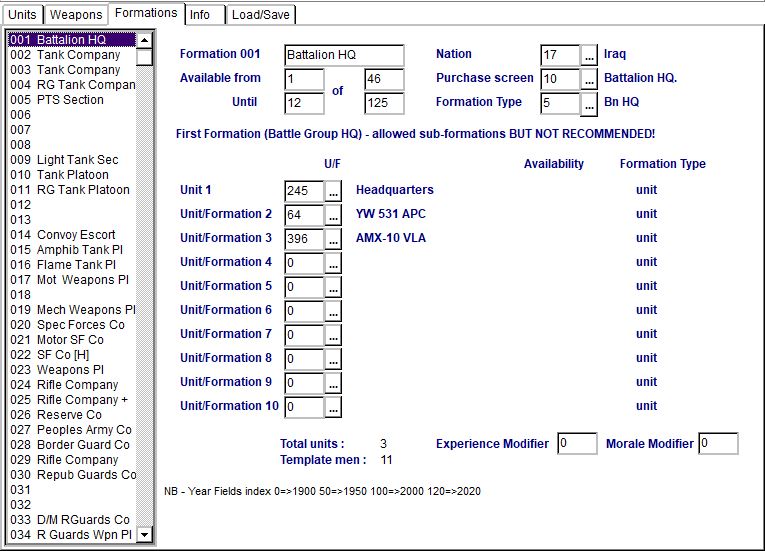Open the Info tab
Viewport: 765px width, 551px height.
[x=200, y=15]
